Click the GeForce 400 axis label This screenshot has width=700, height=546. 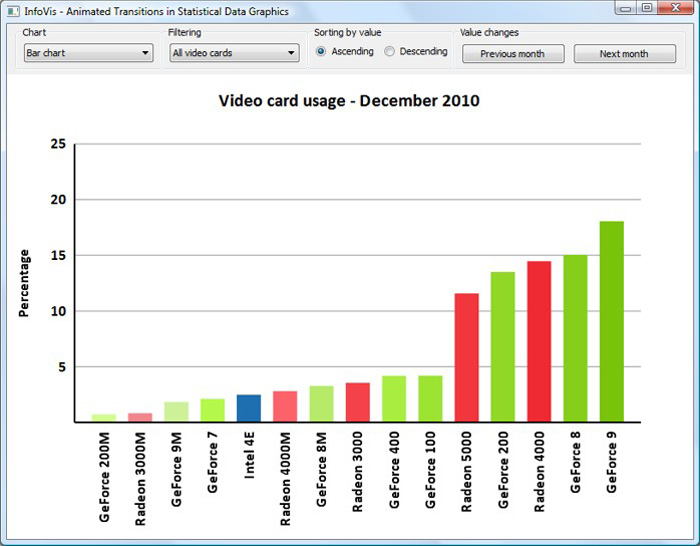click(x=394, y=470)
